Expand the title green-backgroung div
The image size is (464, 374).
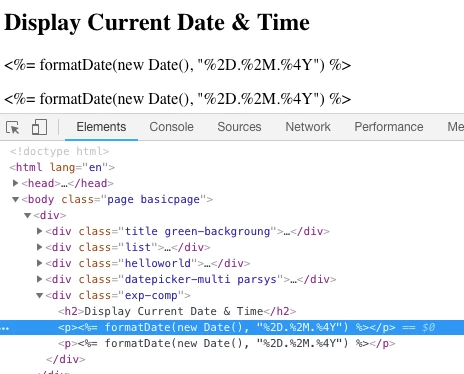point(39,231)
